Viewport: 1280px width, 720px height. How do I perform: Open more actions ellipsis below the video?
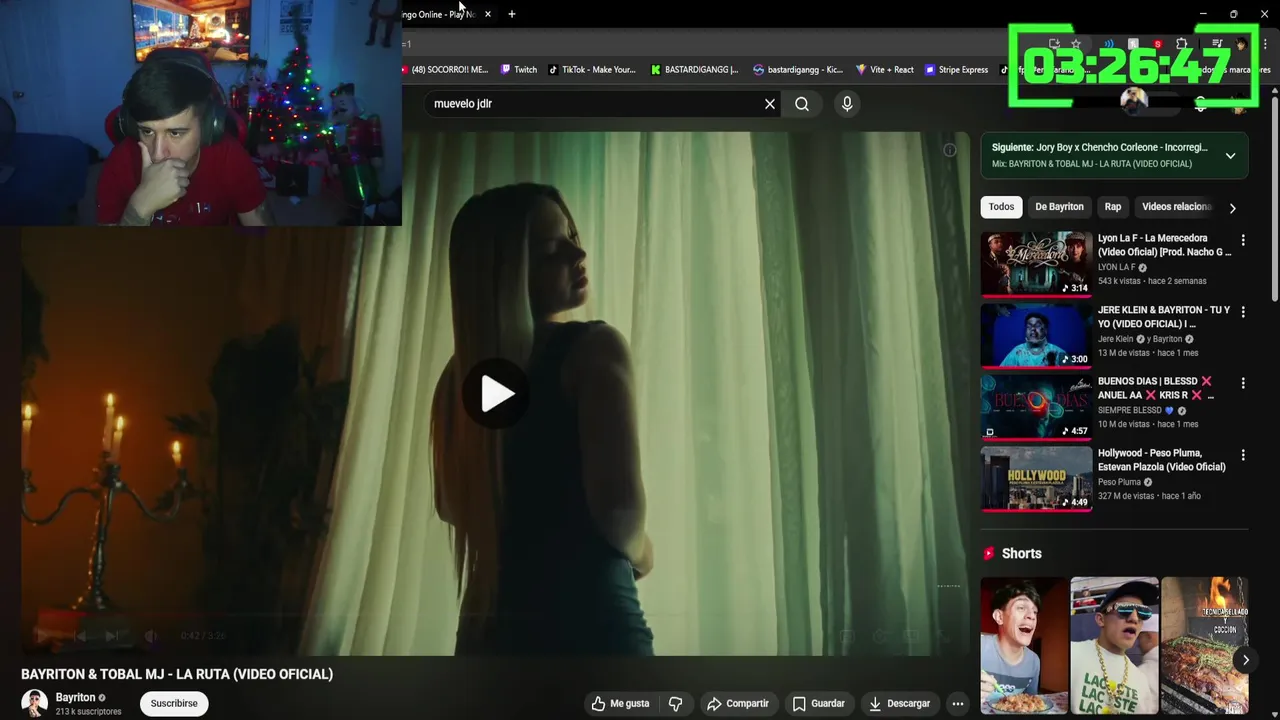(958, 704)
